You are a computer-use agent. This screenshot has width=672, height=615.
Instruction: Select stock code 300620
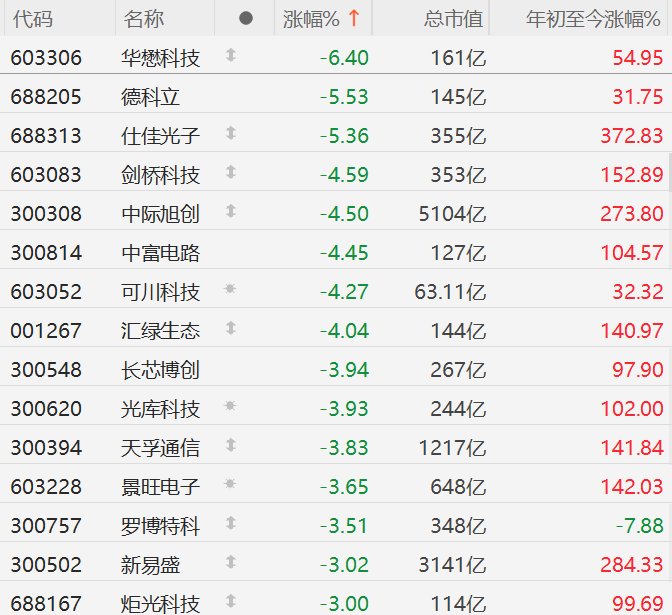click(x=46, y=409)
